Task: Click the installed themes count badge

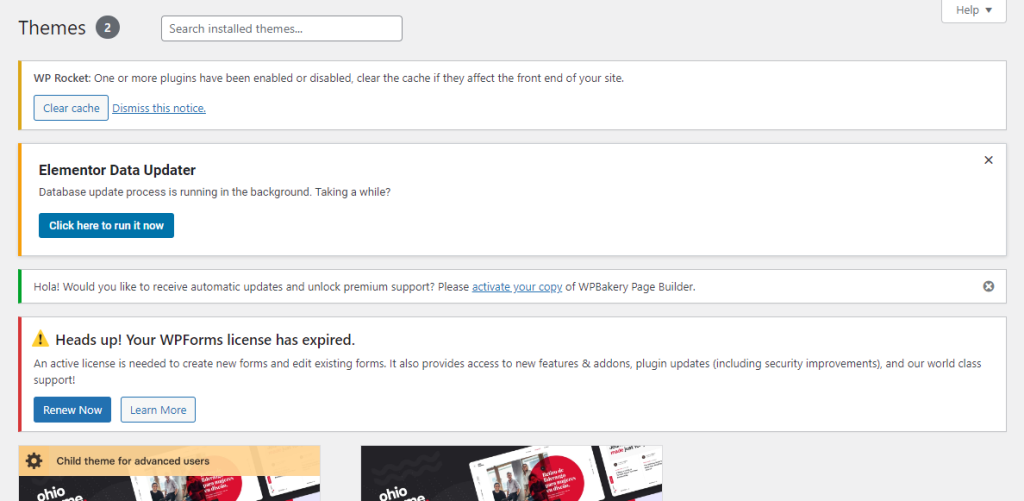Action: (x=108, y=28)
